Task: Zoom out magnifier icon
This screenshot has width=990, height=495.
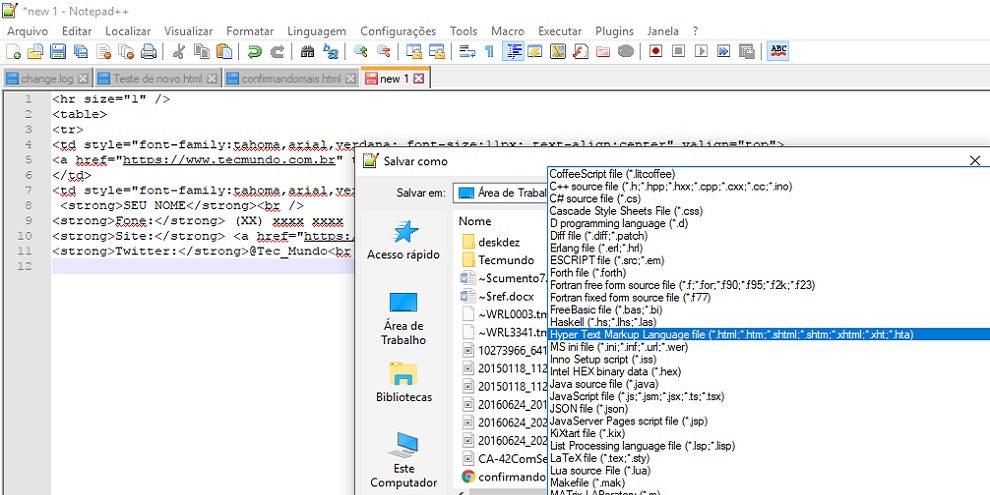Action: (383, 52)
